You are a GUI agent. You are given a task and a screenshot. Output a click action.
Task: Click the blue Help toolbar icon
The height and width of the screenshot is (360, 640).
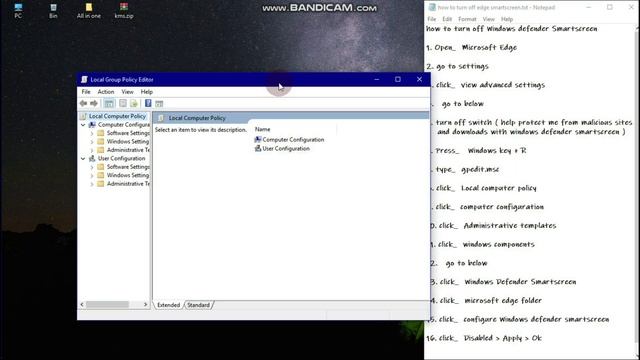[148, 104]
